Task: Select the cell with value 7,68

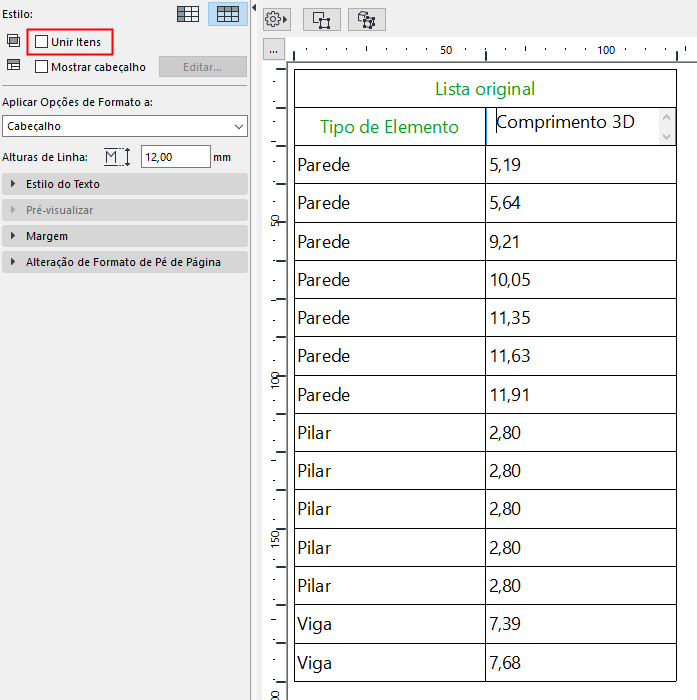Action: pyautogui.click(x=581, y=662)
